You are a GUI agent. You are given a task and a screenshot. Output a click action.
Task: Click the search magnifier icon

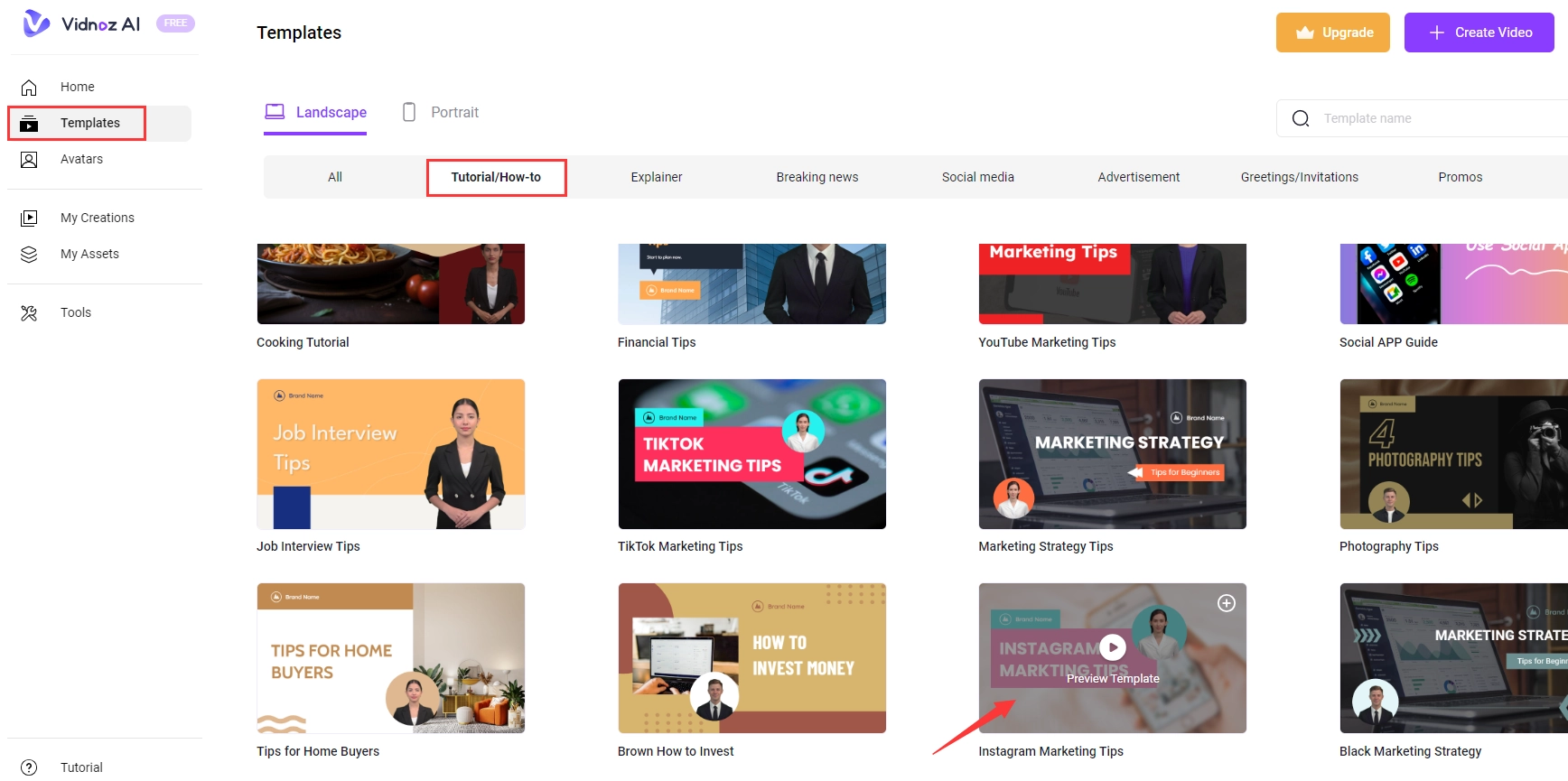click(x=1301, y=118)
